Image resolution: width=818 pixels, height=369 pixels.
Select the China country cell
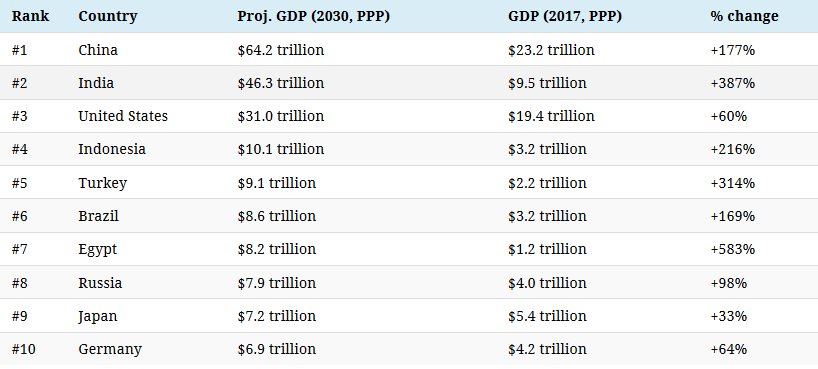98,50
